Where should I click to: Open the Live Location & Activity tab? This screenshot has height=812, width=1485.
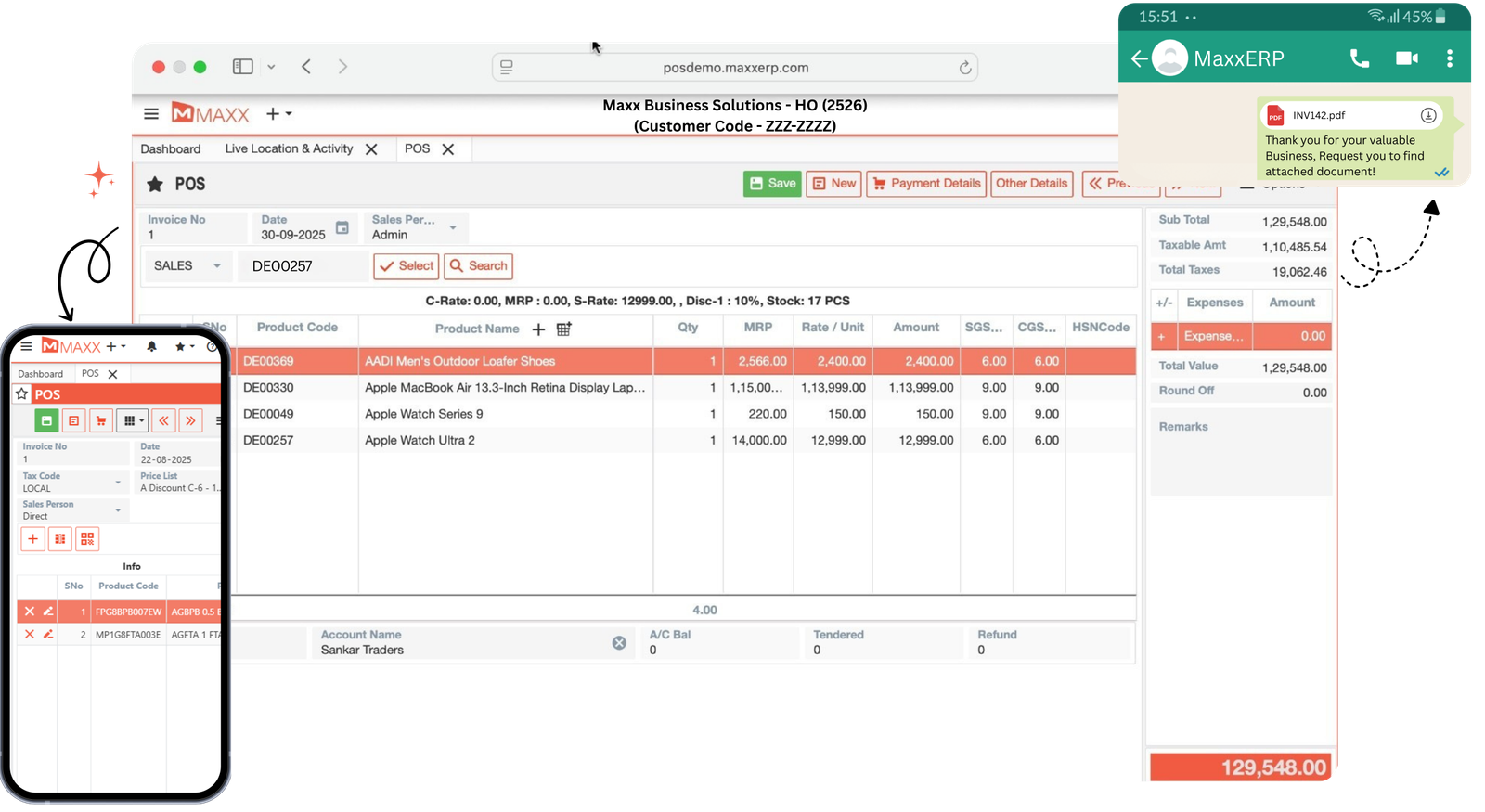click(289, 149)
